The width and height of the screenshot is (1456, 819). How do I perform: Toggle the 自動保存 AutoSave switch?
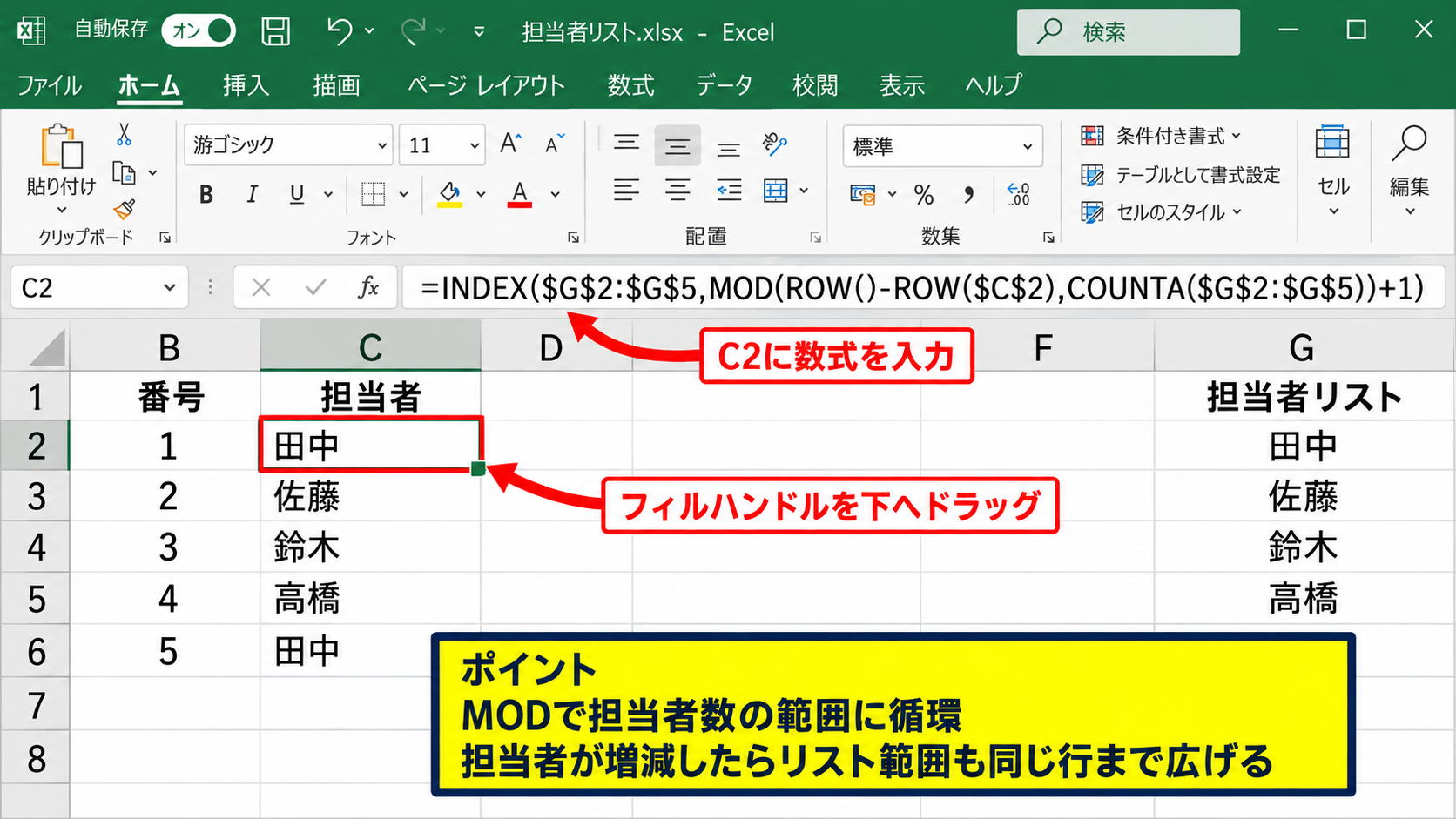(199, 31)
